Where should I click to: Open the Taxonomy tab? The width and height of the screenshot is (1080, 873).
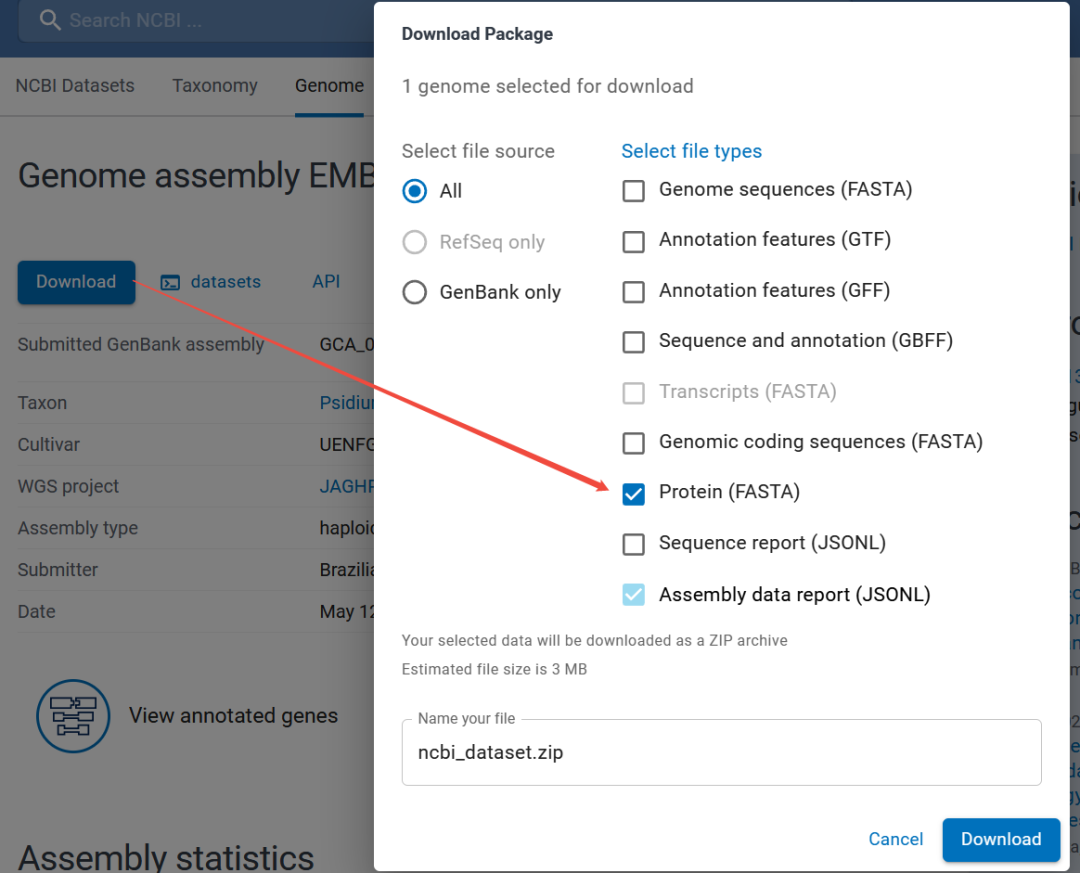tap(215, 85)
